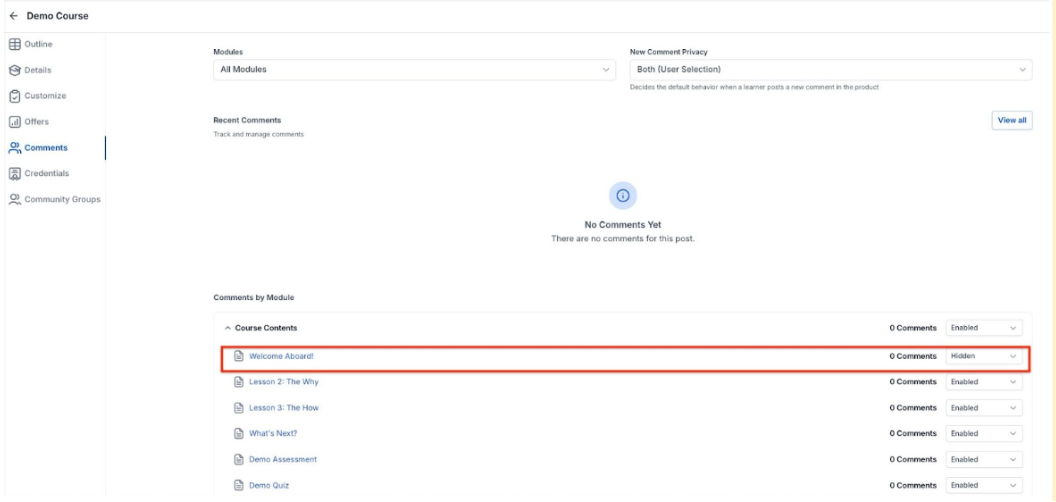Open the Enabled dropdown for Course Contents
Screen dimensions: 1056x502
984,328
